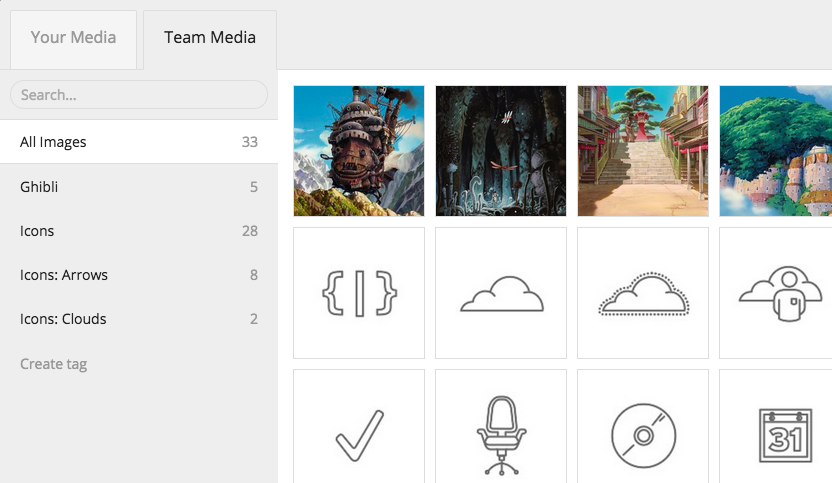Filter by the Ghibli tag
The width and height of the screenshot is (832, 483).
[138, 187]
